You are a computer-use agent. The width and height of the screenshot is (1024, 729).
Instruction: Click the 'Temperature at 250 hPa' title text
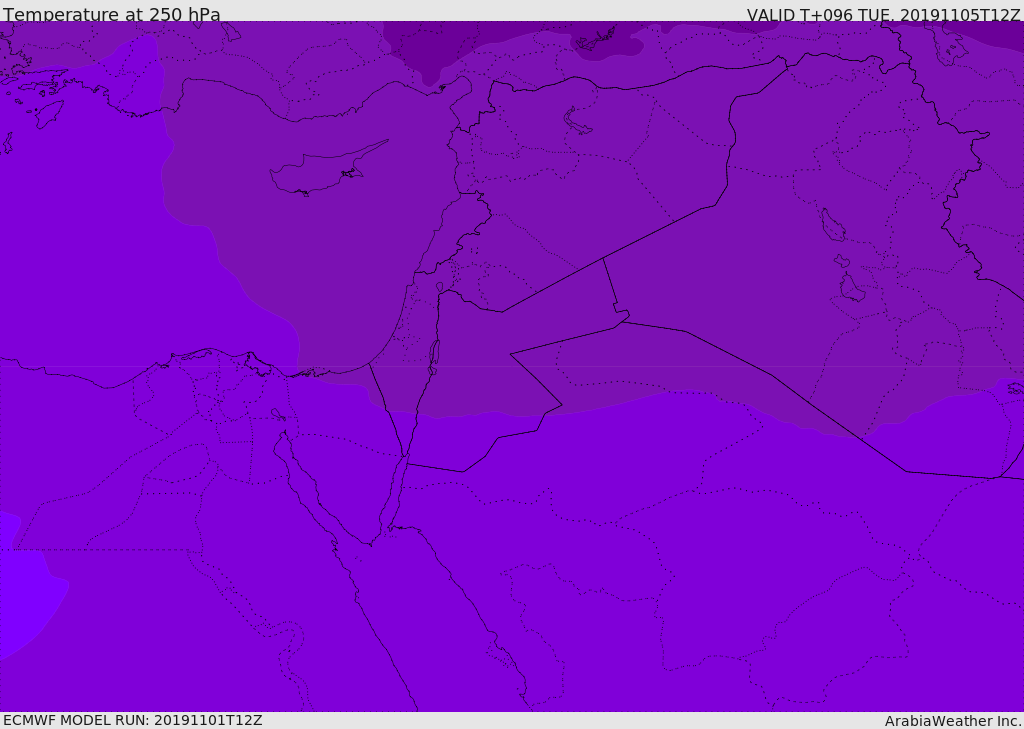(112, 14)
